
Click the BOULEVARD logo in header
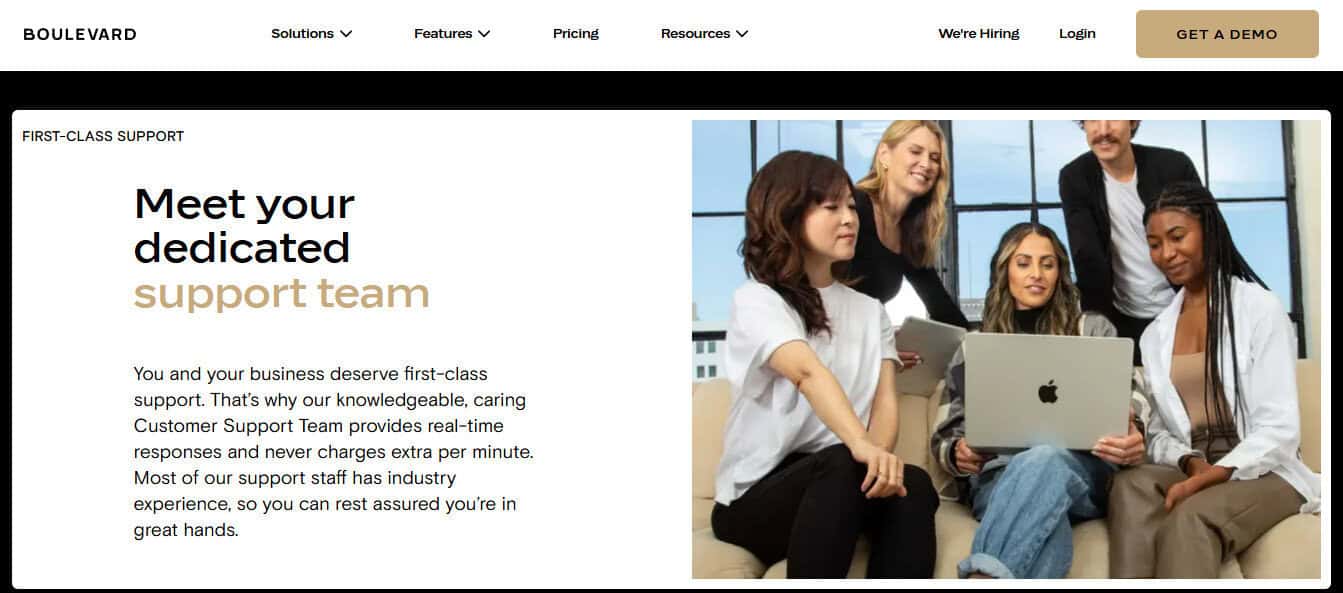80,34
